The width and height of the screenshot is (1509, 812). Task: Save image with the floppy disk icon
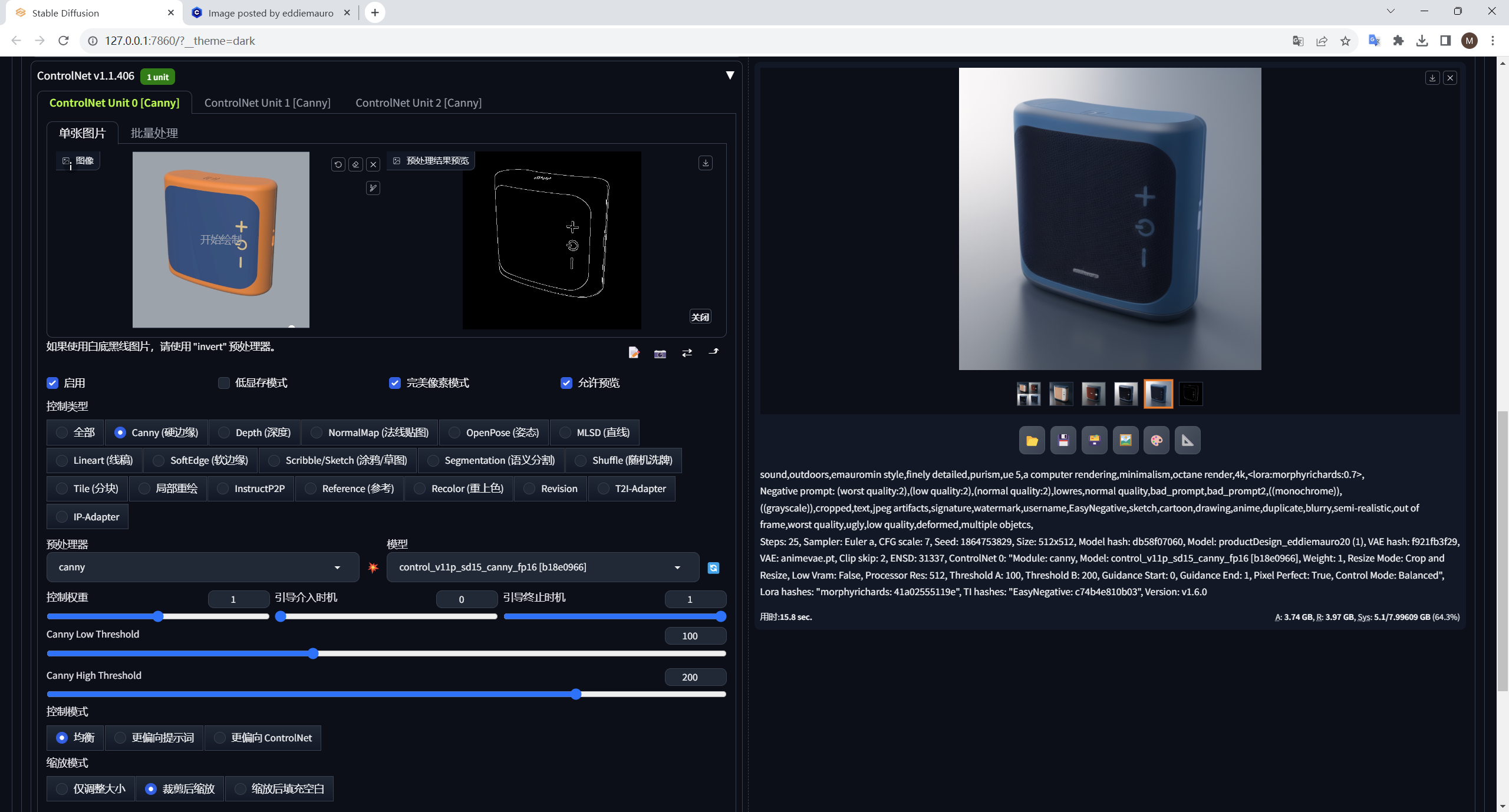tap(1063, 440)
